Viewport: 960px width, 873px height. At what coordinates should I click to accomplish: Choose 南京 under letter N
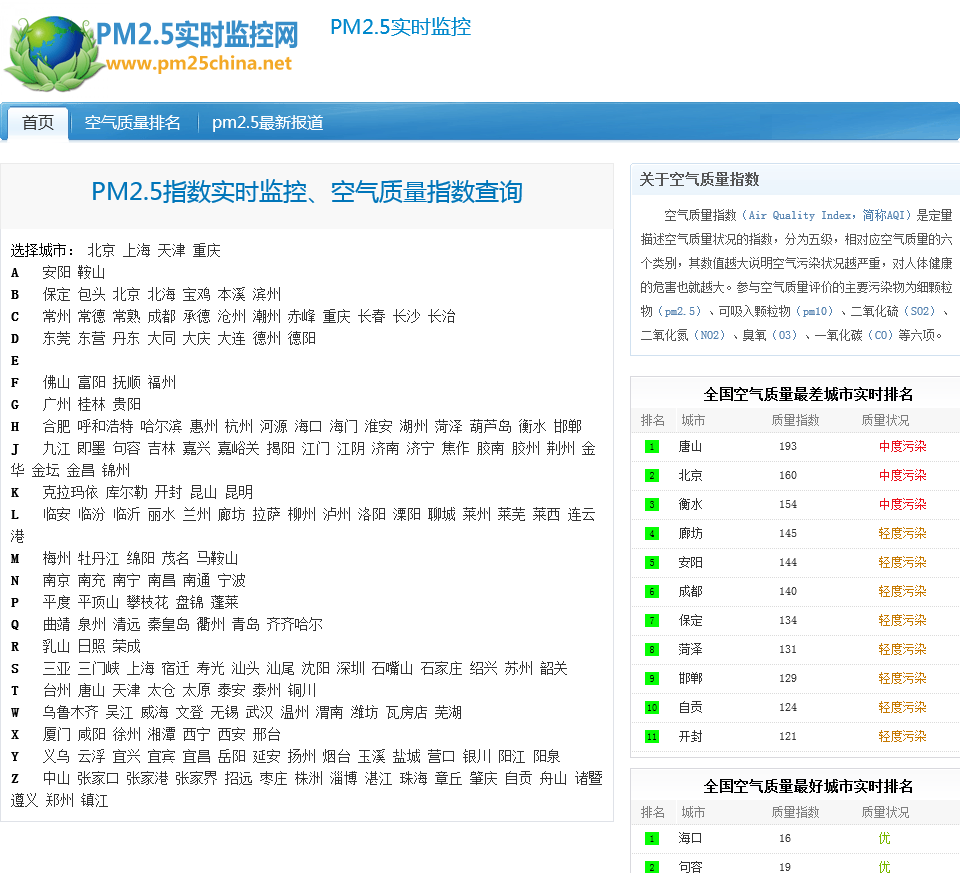point(56,581)
